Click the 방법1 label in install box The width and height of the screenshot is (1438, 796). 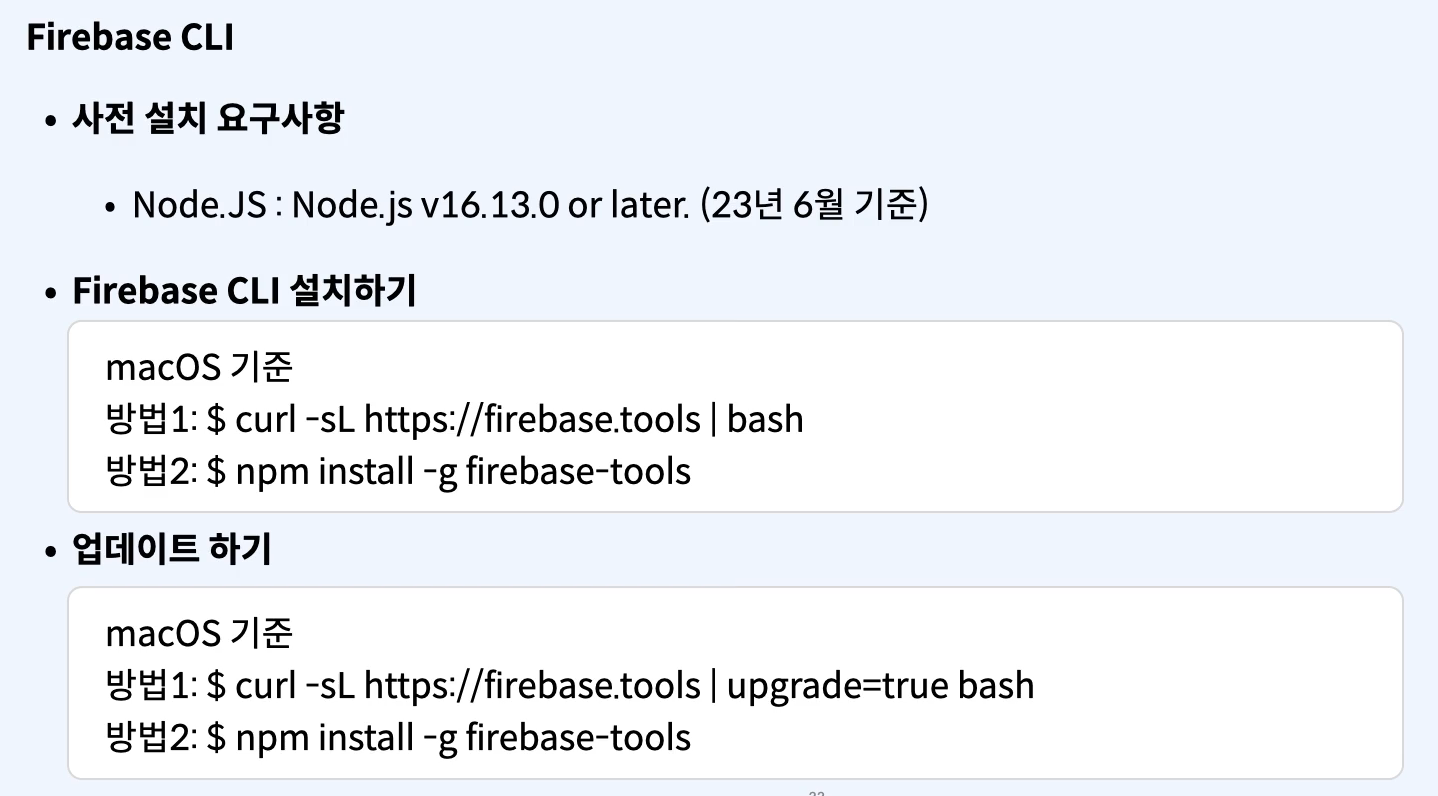(x=151, y=418)
